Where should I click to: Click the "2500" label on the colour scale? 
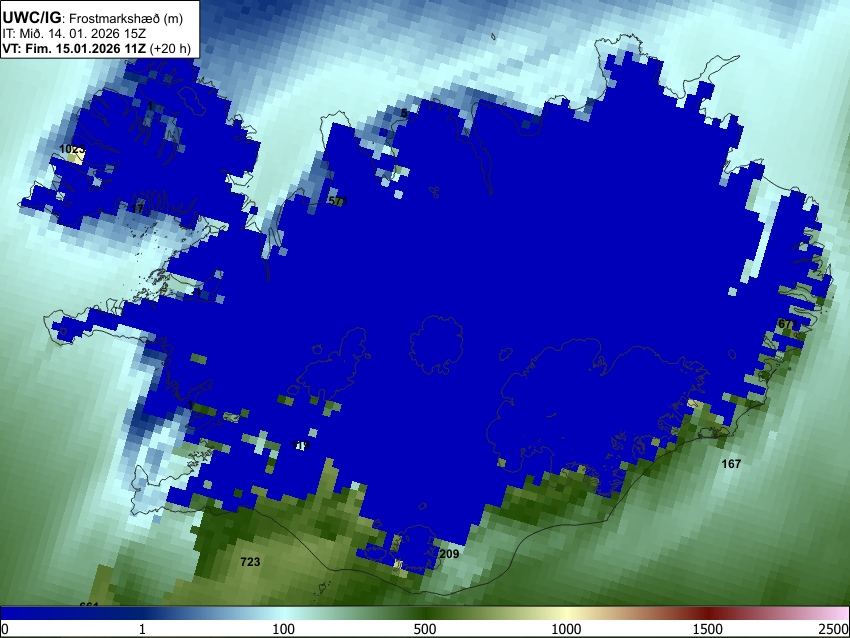coord(835,629)
